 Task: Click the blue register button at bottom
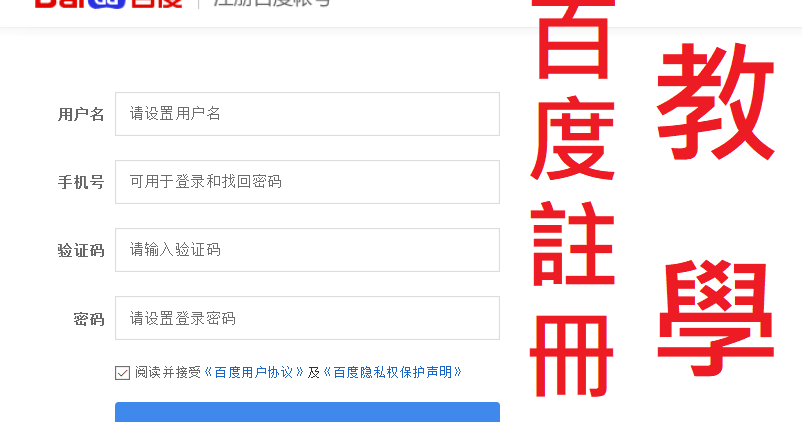pyautogui.click(x=307, y=412)
